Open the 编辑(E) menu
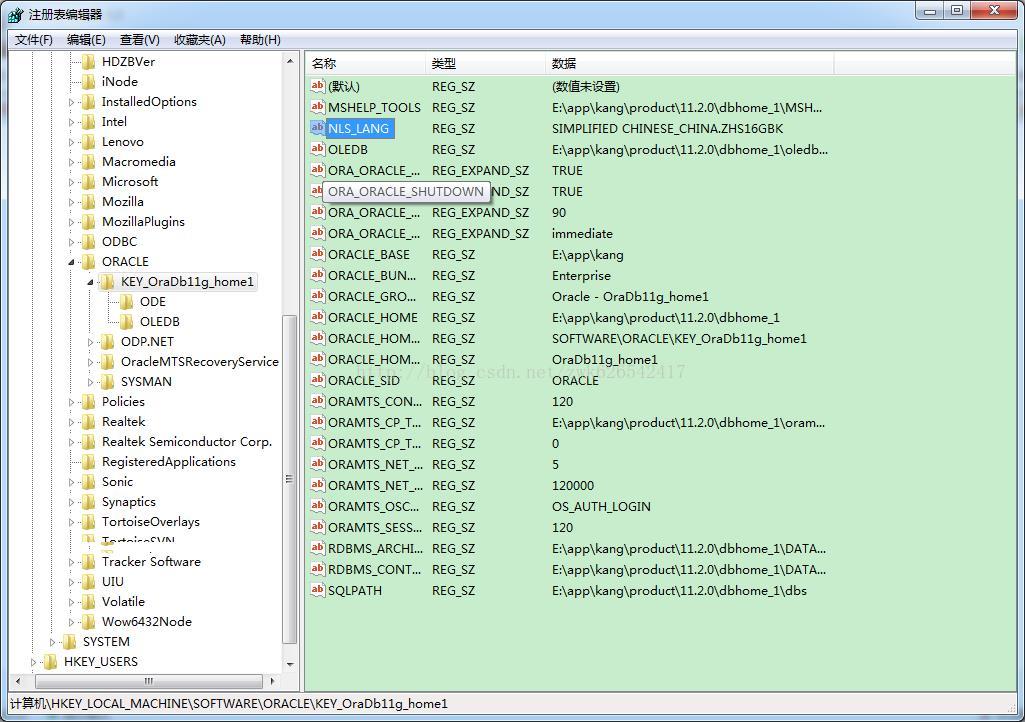Screen dimensions: 1025x722 (86, 40)
